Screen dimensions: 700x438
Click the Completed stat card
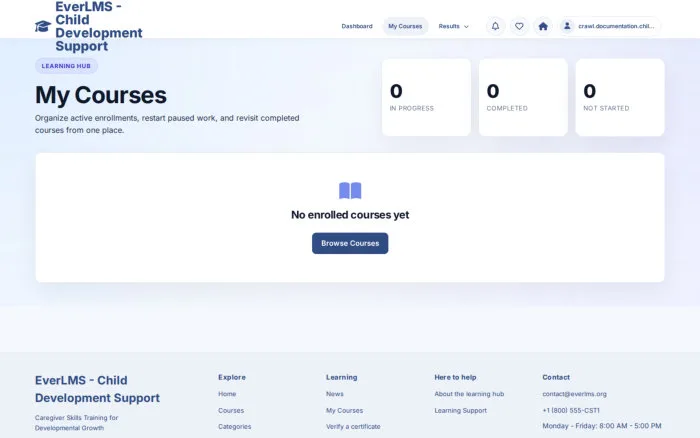click(x=523, y=97)
